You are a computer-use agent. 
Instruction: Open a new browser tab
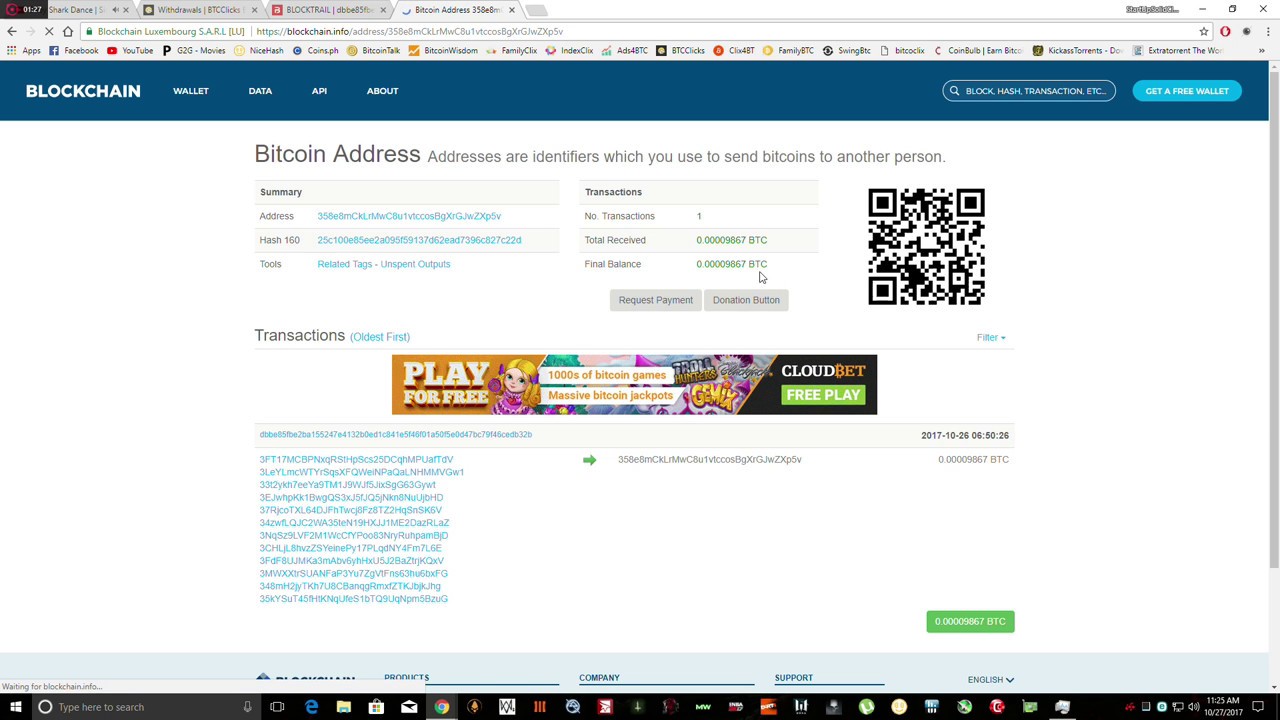tap(537, 10)
